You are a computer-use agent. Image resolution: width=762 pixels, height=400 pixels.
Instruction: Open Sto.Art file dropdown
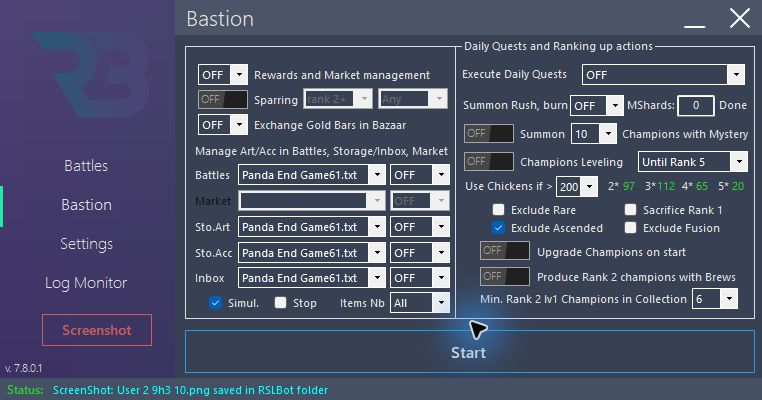(312, 227)
